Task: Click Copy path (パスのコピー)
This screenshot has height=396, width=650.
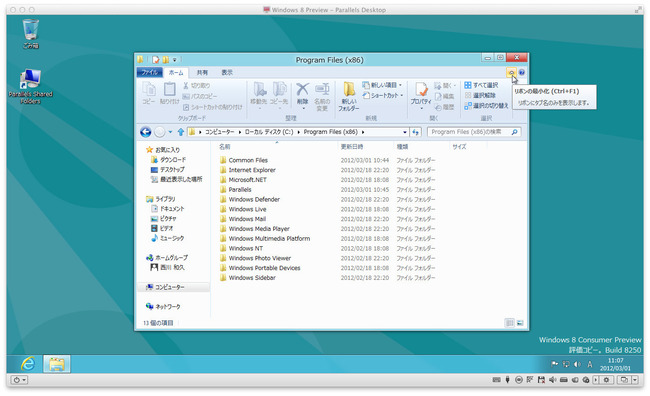Action: click(x=200, y=96)
